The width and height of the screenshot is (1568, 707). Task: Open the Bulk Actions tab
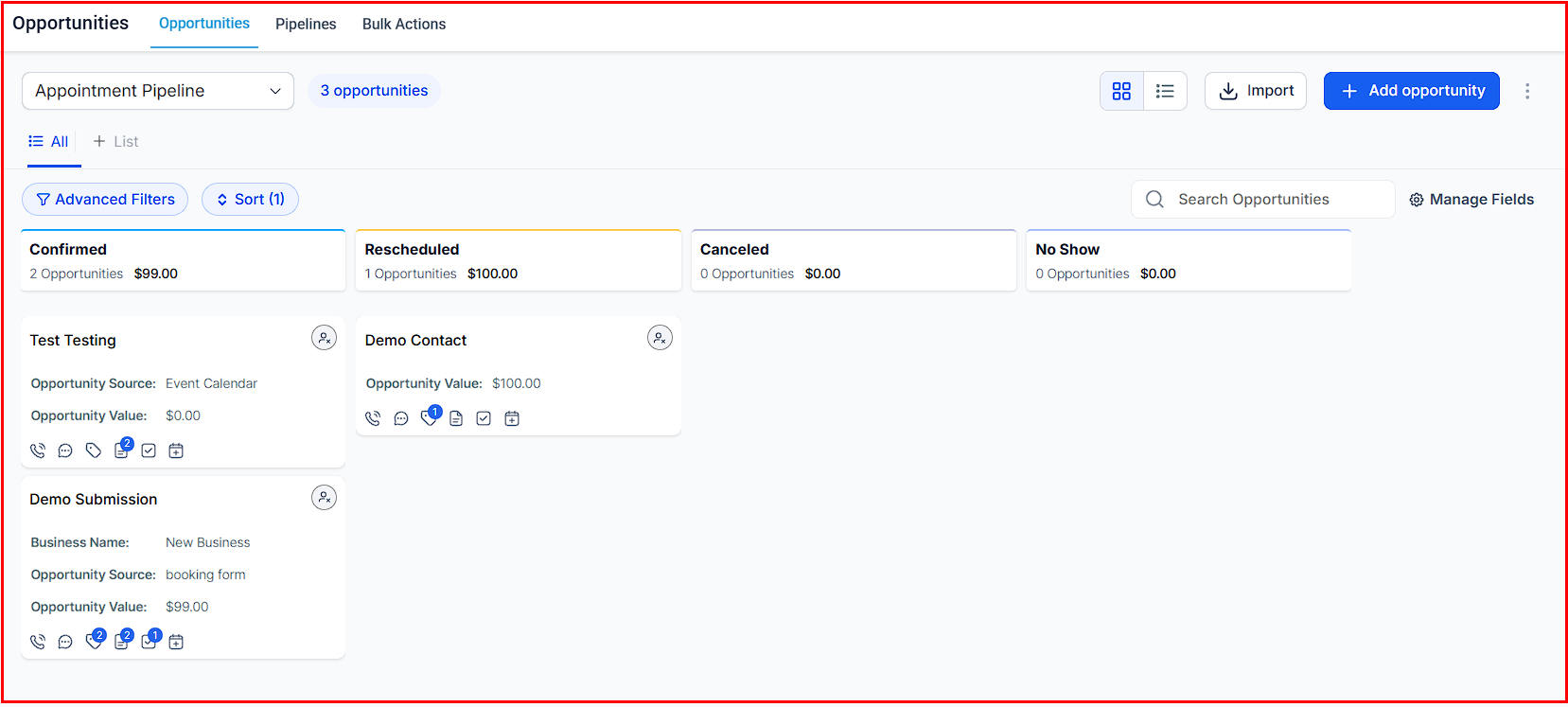coord(404,25)
